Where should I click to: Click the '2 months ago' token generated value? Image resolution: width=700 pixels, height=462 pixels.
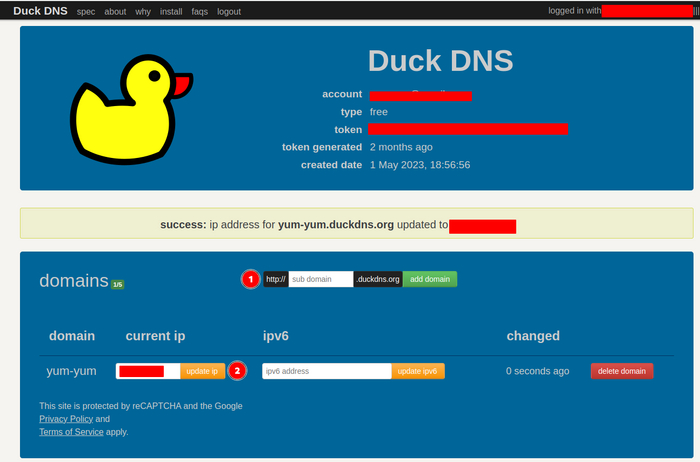[401, 147]
